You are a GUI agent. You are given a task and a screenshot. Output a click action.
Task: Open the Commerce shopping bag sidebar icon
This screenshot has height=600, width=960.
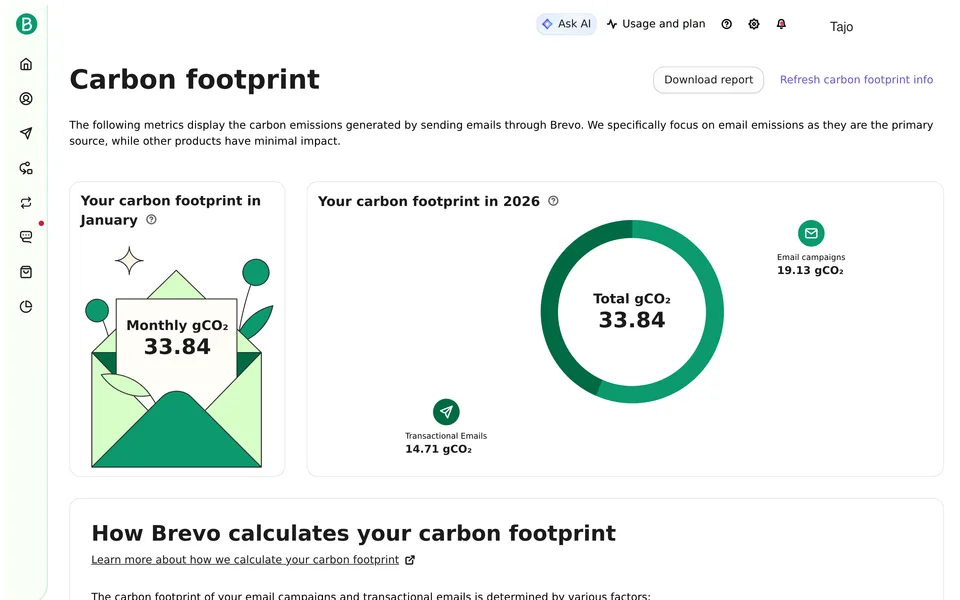point(26,272)
